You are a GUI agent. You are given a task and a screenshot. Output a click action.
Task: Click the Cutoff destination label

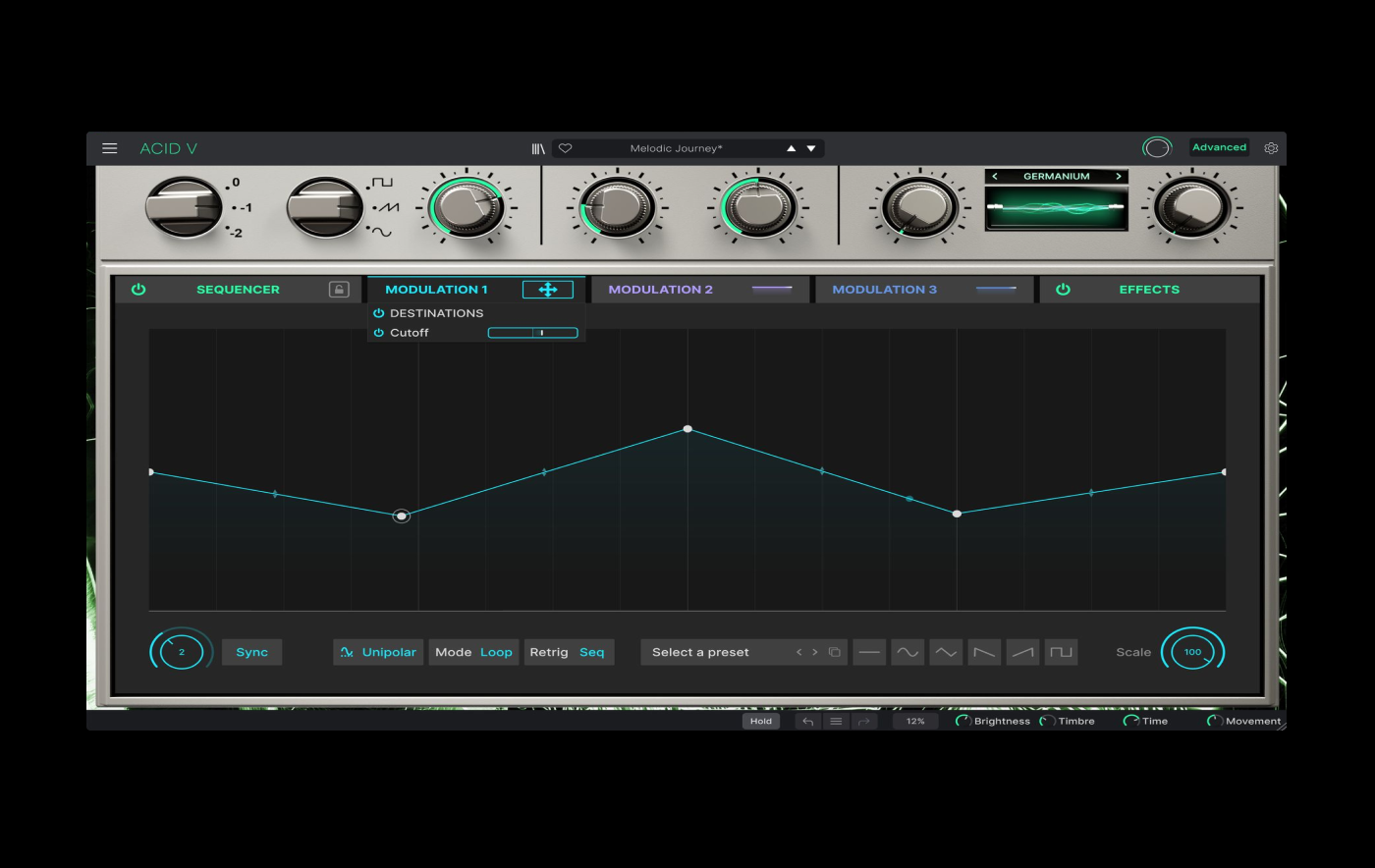[x=410, y=333]
